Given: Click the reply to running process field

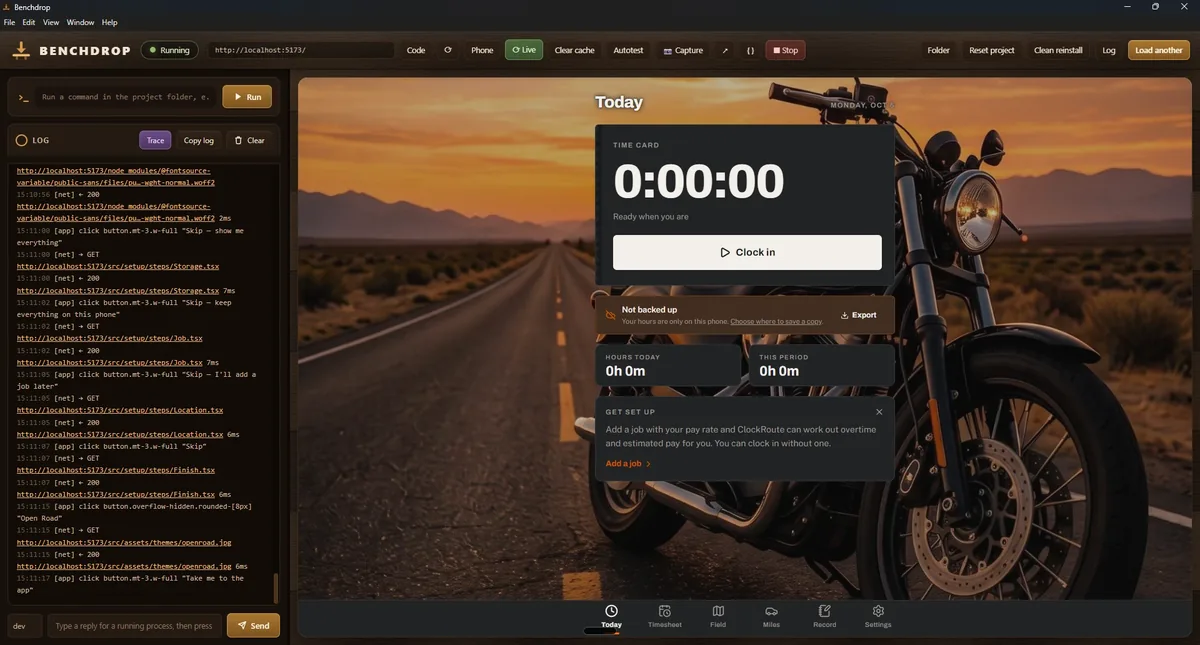Looking at the screenshot, I should tap(134, 626).
